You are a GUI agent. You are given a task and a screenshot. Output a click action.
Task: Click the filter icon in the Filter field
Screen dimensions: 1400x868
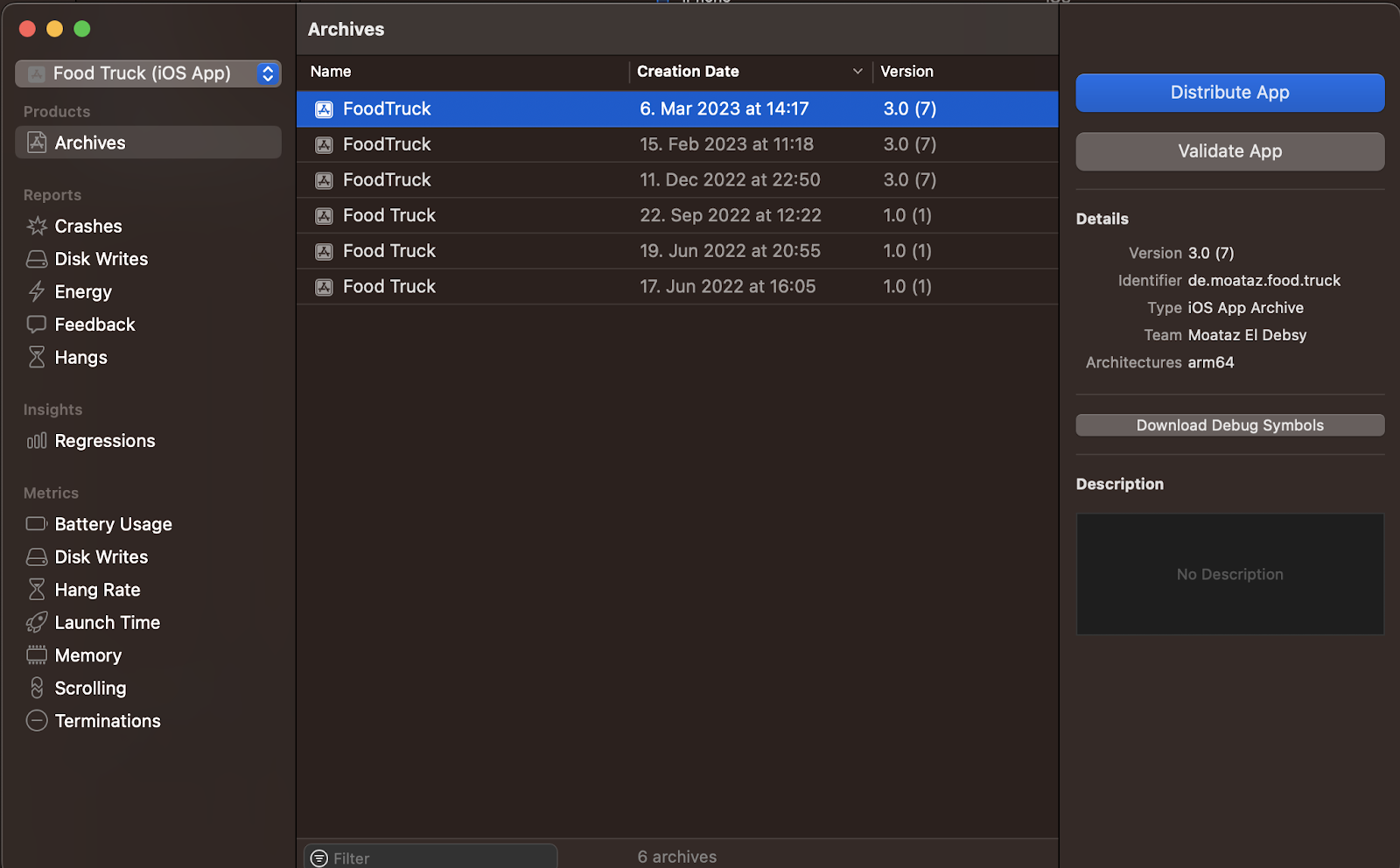click(319, 858)
